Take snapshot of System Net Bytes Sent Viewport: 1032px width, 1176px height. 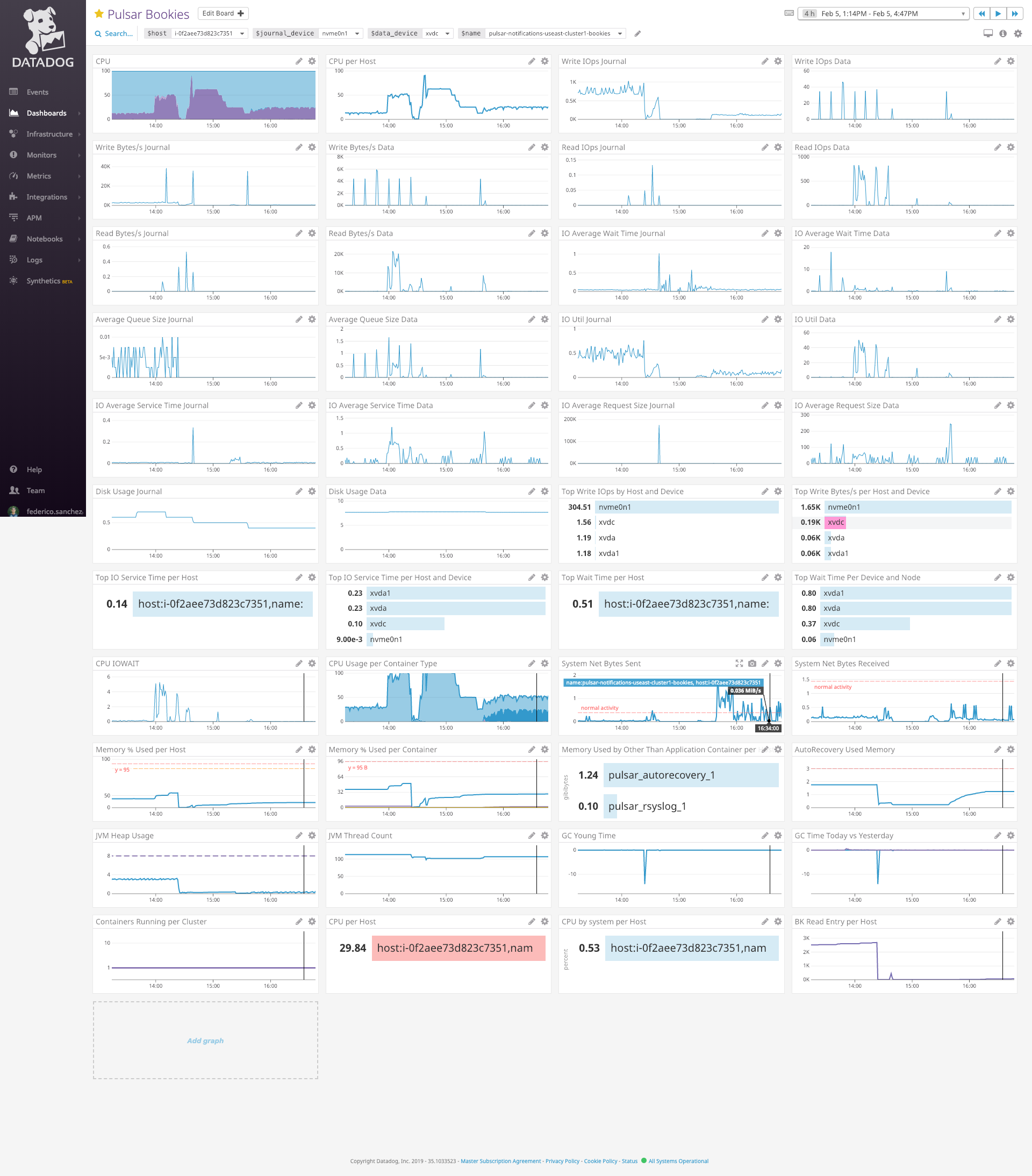click(752, 664)
